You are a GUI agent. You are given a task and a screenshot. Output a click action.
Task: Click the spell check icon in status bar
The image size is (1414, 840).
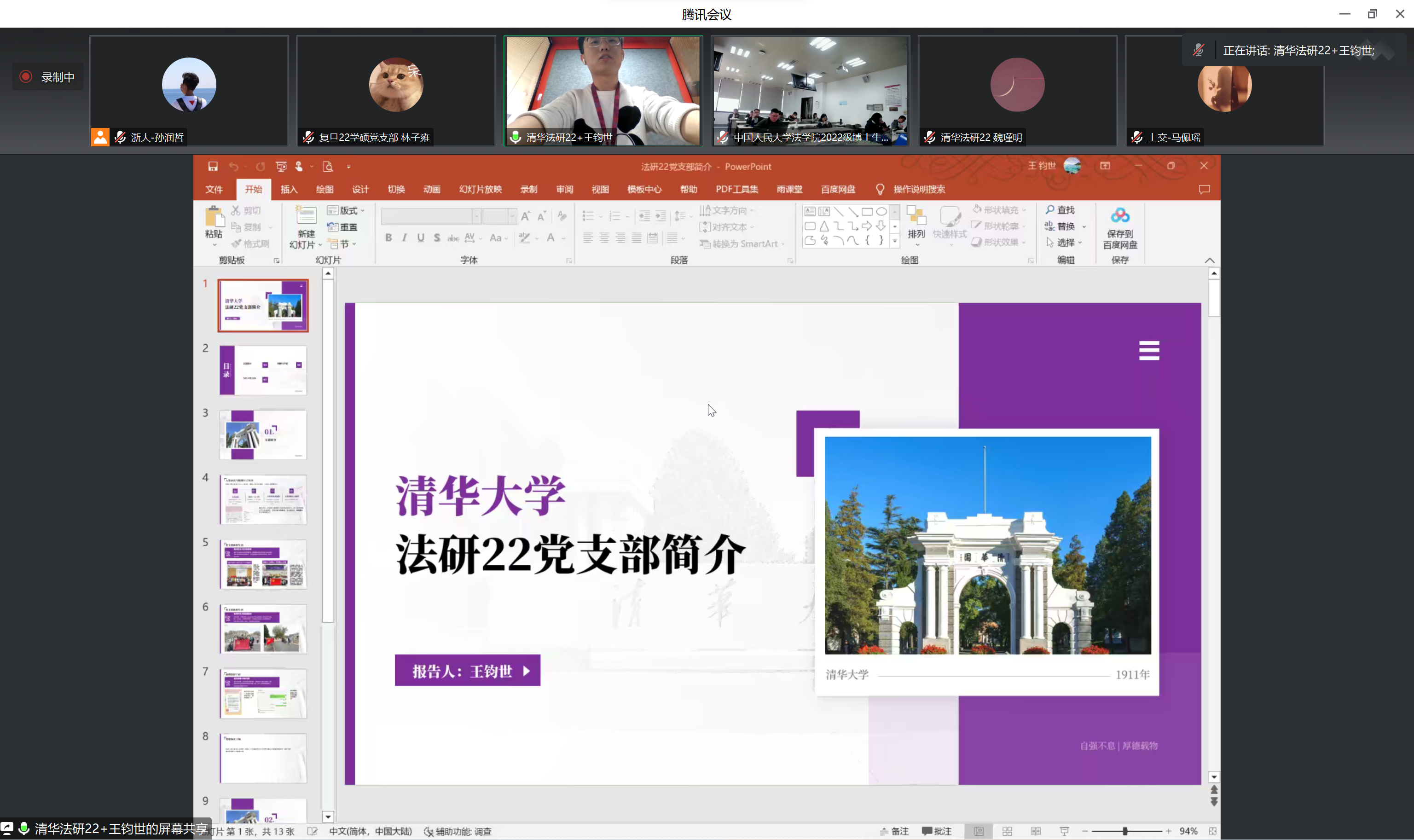(x=312, y=832)
